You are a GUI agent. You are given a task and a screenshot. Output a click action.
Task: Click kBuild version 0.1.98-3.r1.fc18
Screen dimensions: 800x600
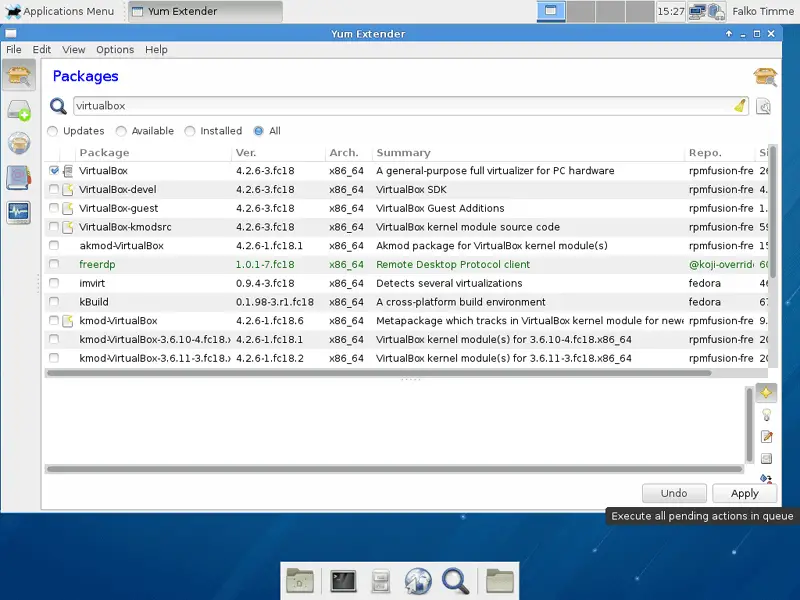tap(274, 302)
